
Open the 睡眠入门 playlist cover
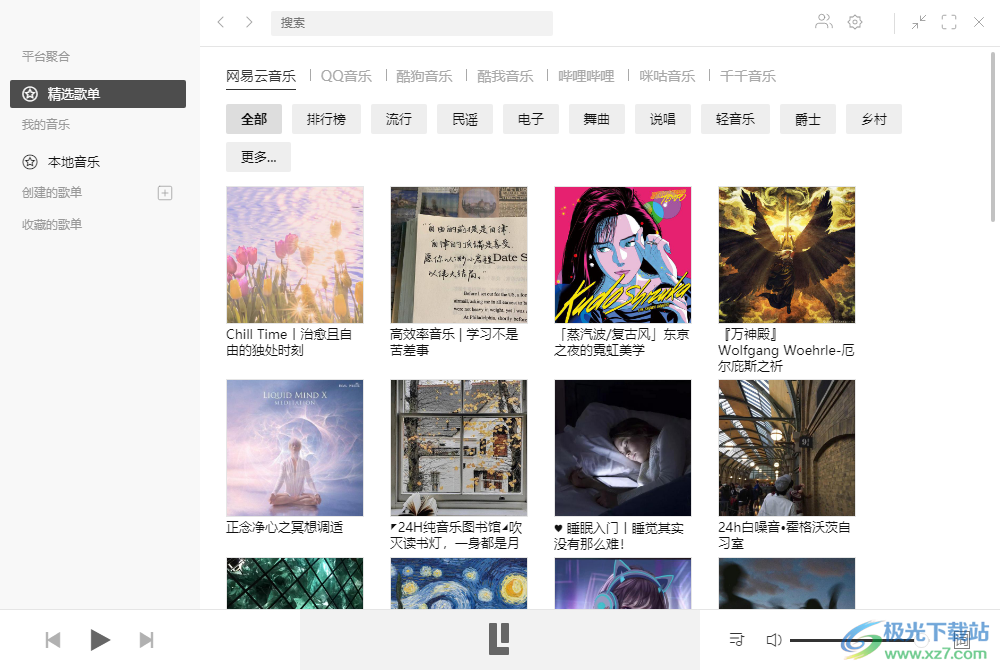pyautogui.click(x=622, y=448)
